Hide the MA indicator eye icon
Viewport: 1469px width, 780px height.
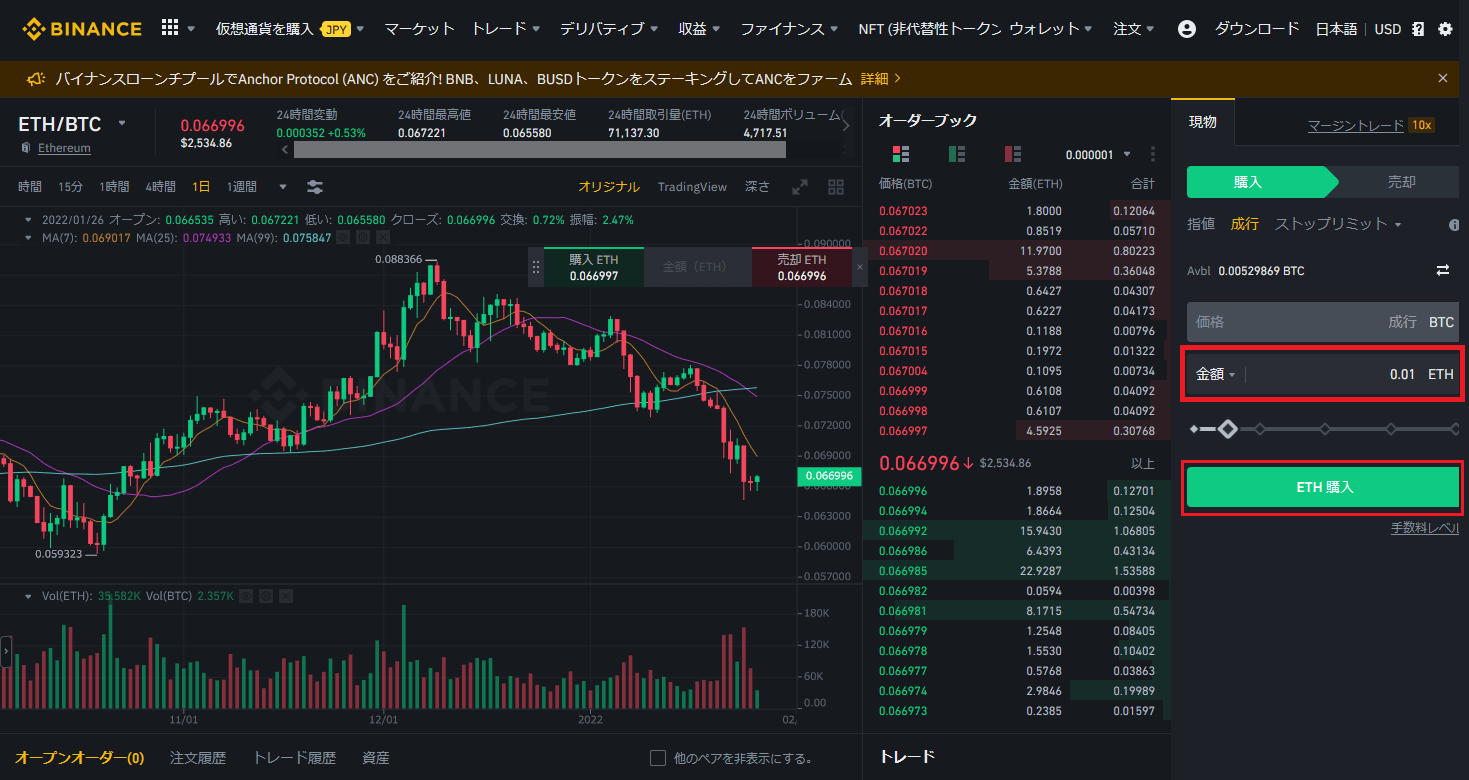[342, 237]
